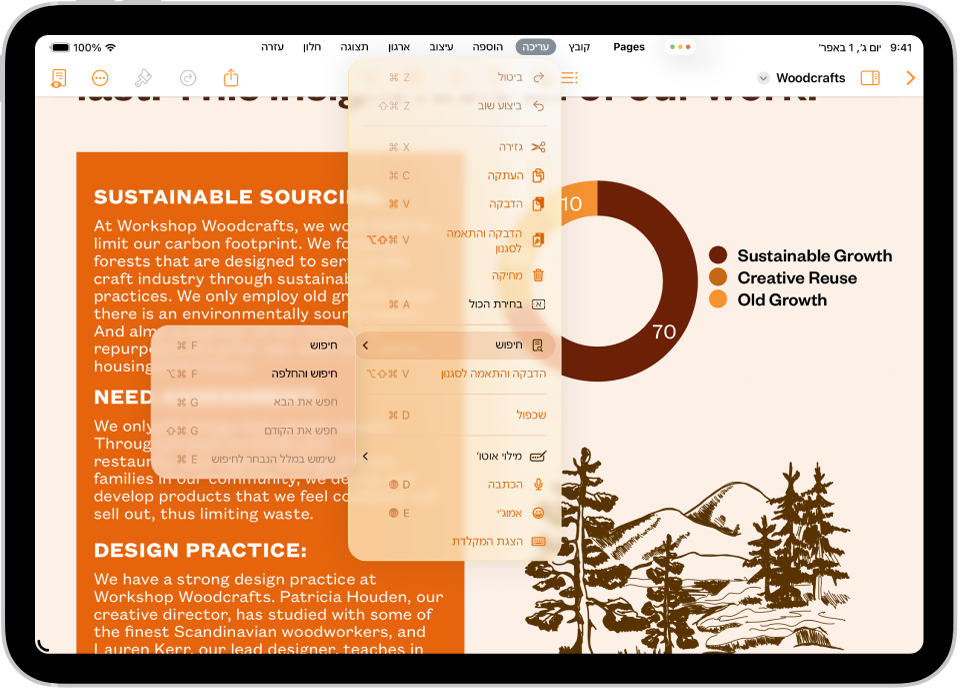Select חפש את הבא (Find Next)
960x689 pixels.
(253, 402)
